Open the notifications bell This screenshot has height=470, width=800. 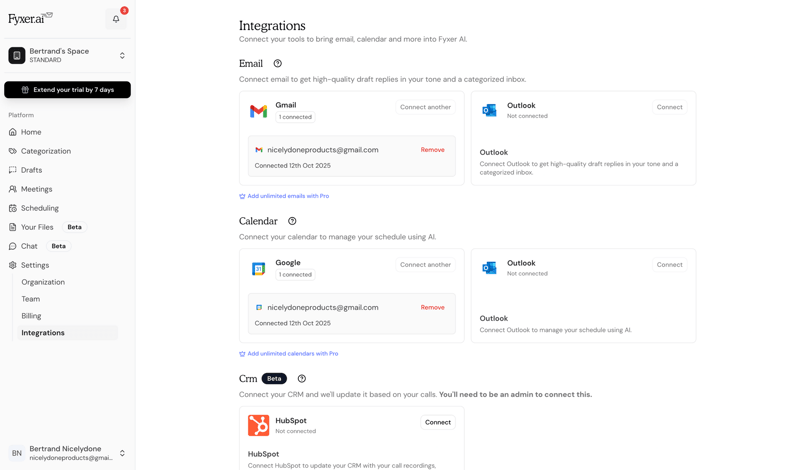click(116, 18)
